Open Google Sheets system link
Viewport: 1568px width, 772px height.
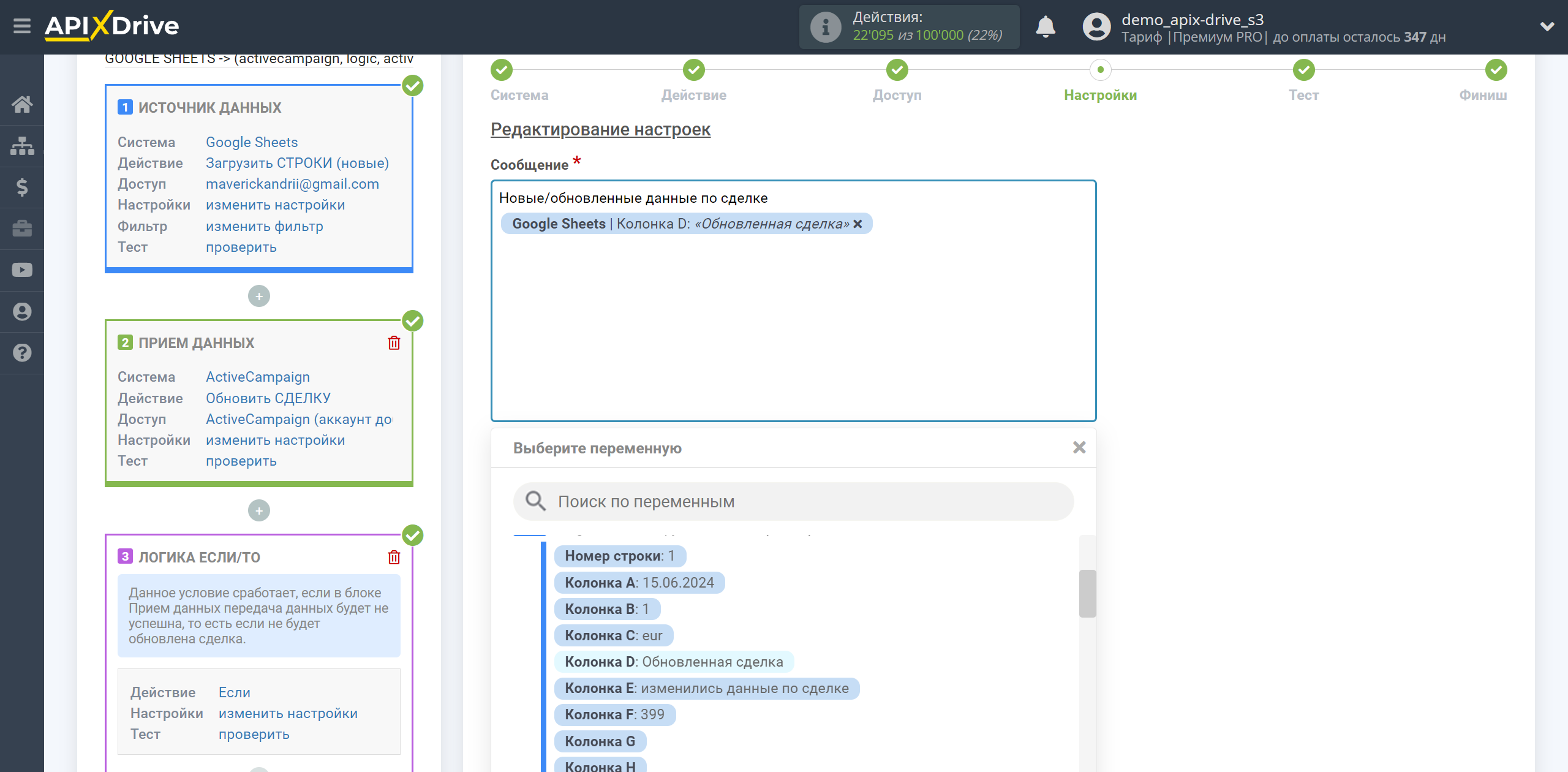click(252, 142)
